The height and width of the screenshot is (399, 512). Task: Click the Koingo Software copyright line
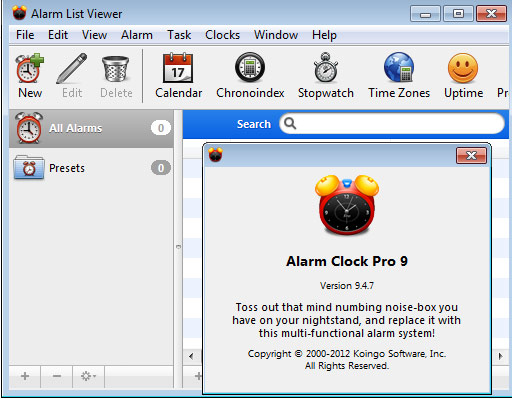[x=347, y=353]
